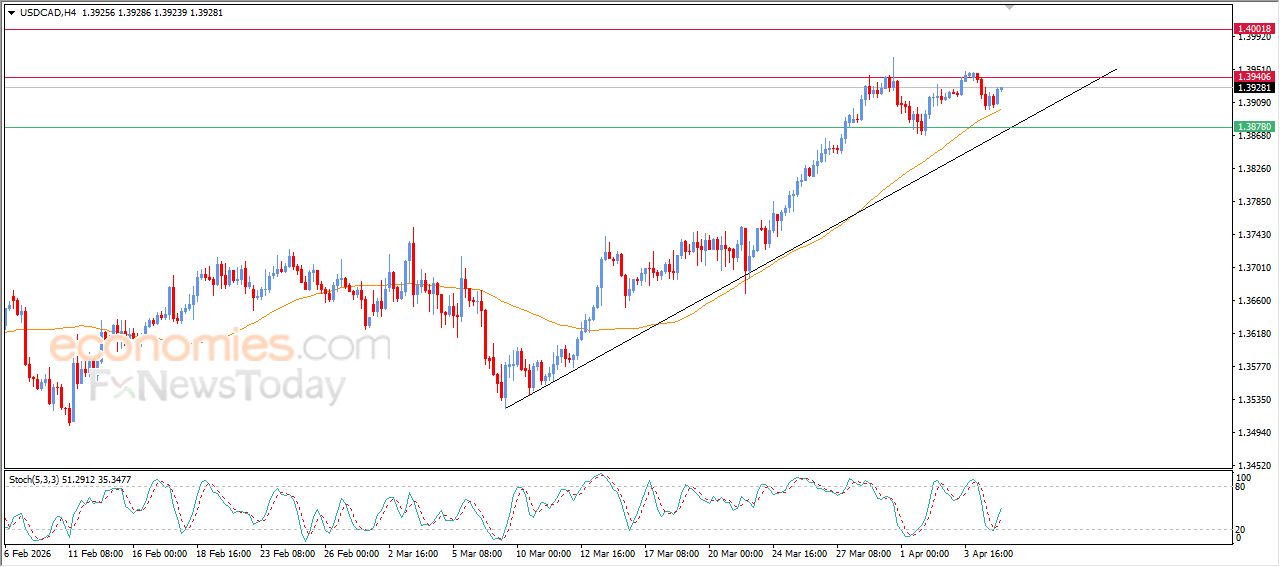Click the 1.36180 price axis label
Image resolution: width=1280 pixels, height=567 pixels.
(1253, 334)
